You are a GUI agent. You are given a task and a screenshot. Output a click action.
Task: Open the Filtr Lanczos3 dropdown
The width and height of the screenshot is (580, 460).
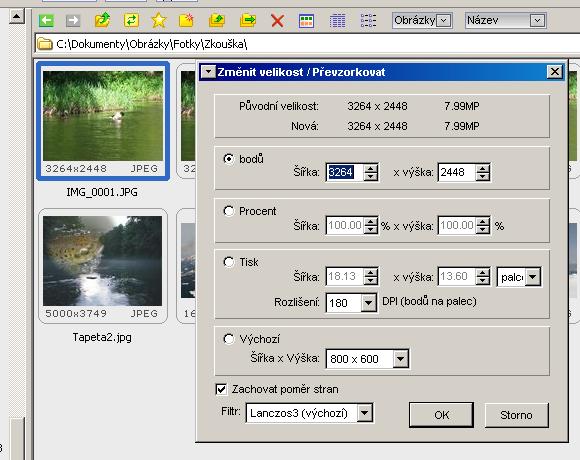365,413
